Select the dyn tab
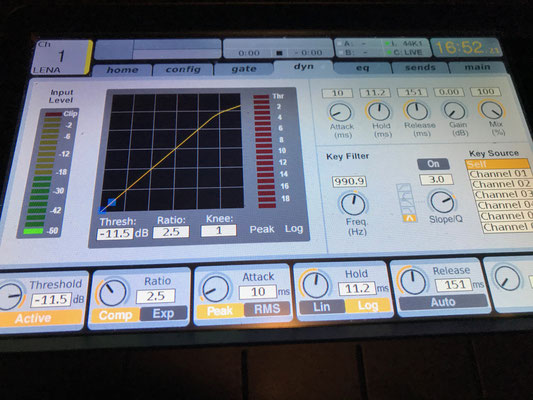Screen dimensions: 533x400 304,66
